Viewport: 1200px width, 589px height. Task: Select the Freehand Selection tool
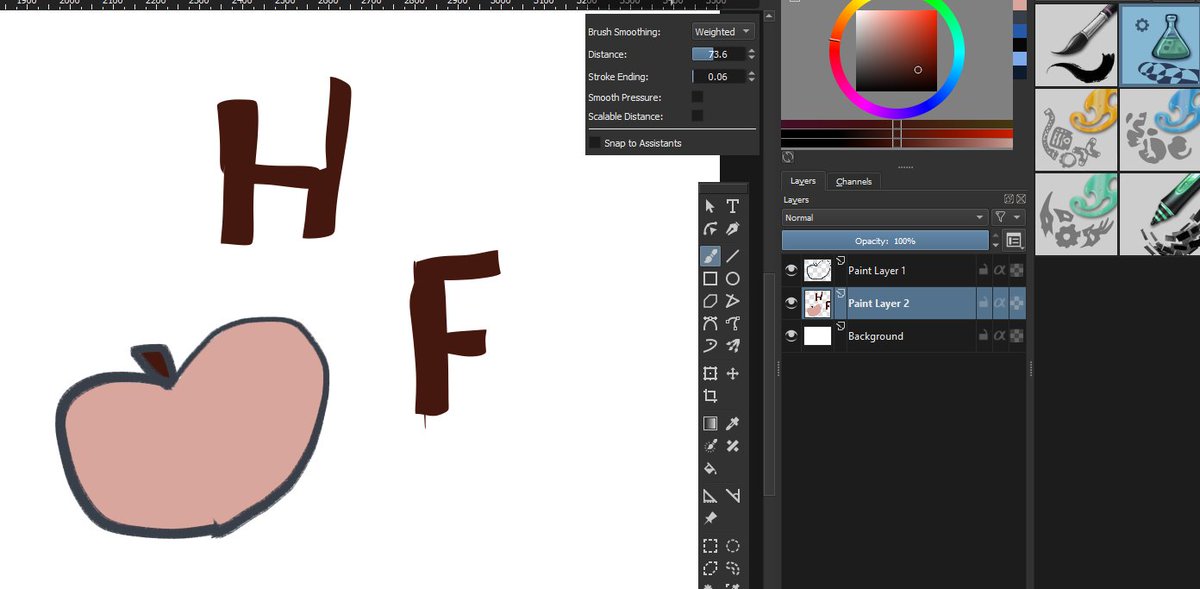733,568
